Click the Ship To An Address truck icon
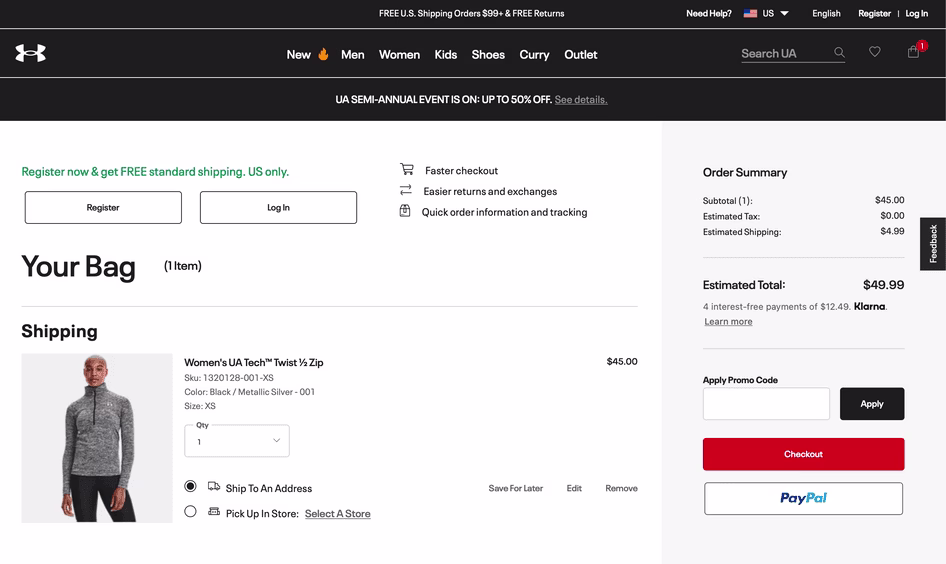The image size is (946, 564). [x=214, y=486]
